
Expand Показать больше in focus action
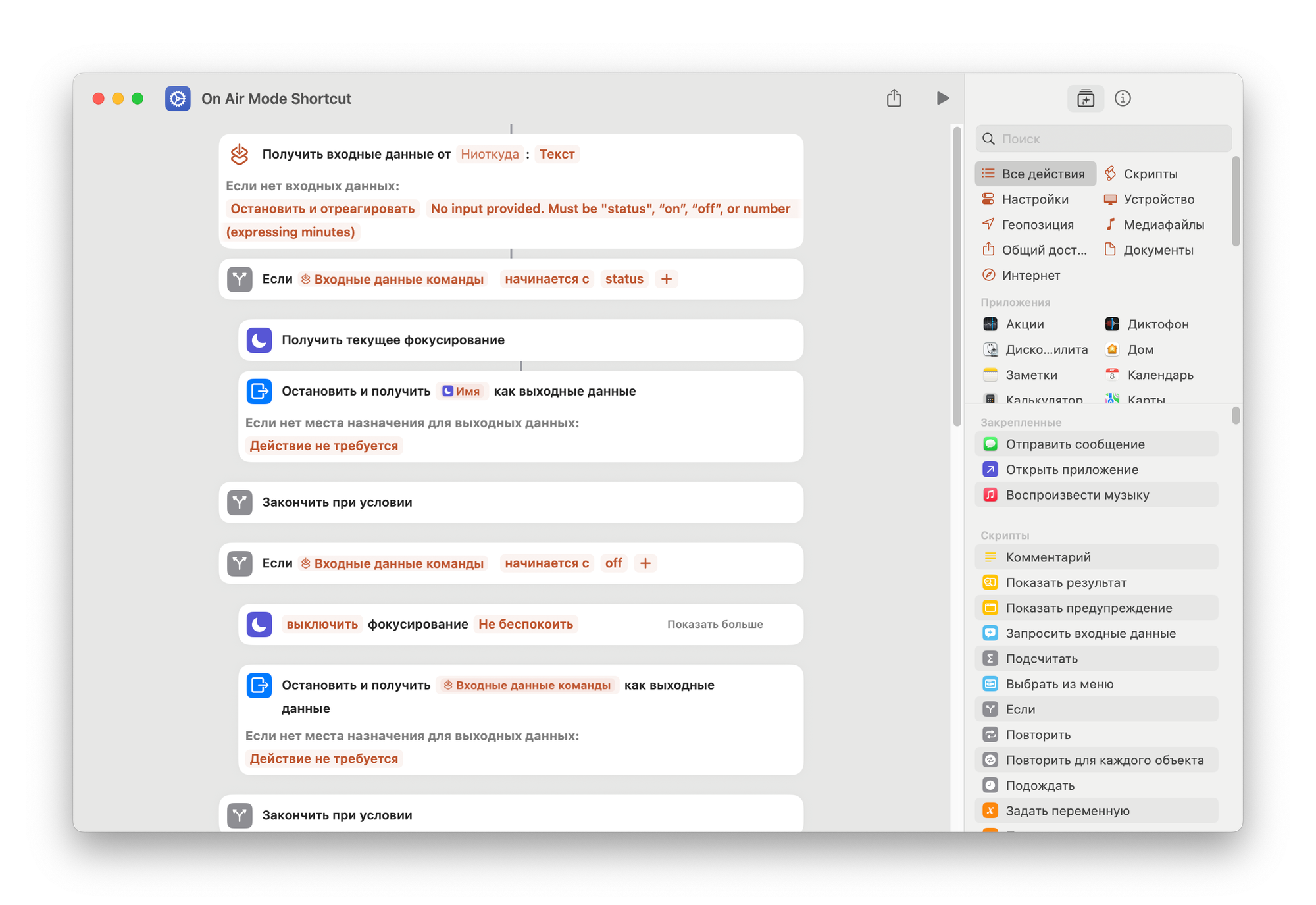(x=715, y=624)
